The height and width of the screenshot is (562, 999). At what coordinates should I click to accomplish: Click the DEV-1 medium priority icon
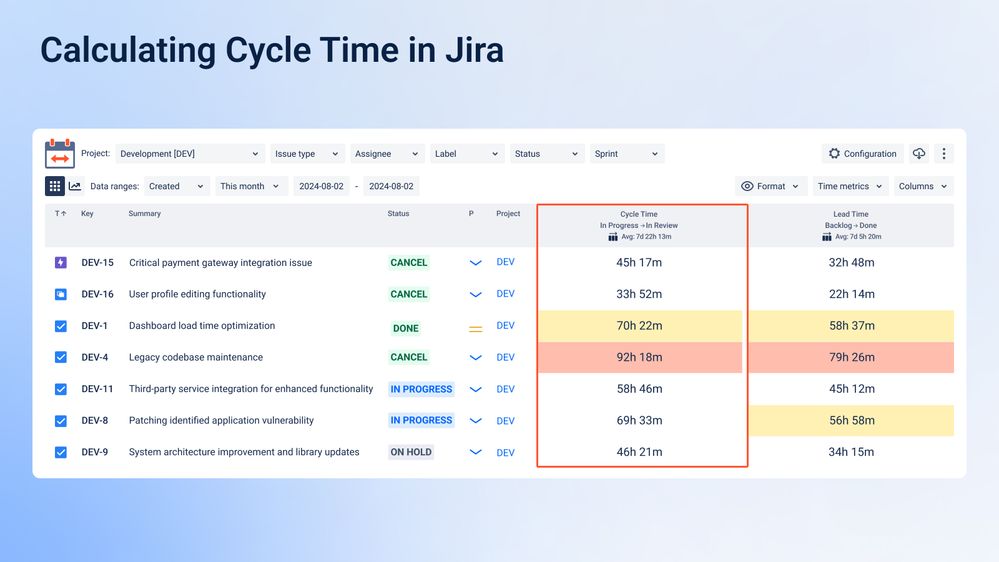tap(475, 329)
